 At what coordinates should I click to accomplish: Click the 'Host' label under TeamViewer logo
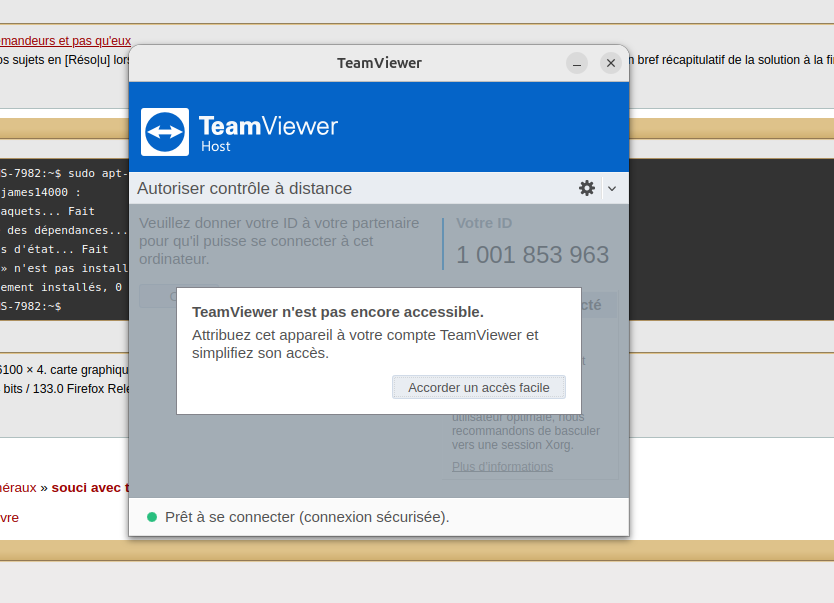[x=215, y=146]
